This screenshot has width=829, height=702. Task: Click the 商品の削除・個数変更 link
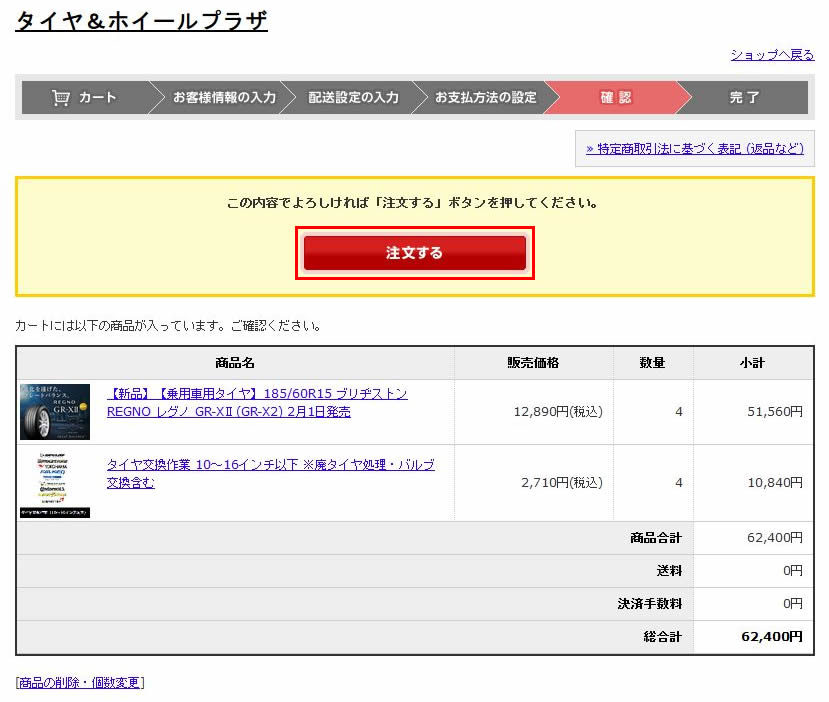tap(78, 682)
